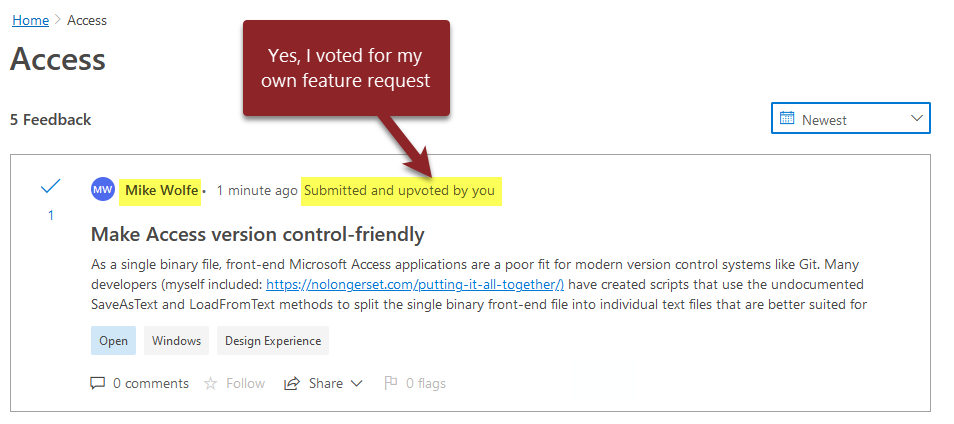This screenshot has height=424, width=954.
Task: Click the Access breadcrumb item
Action: point(87,20)
